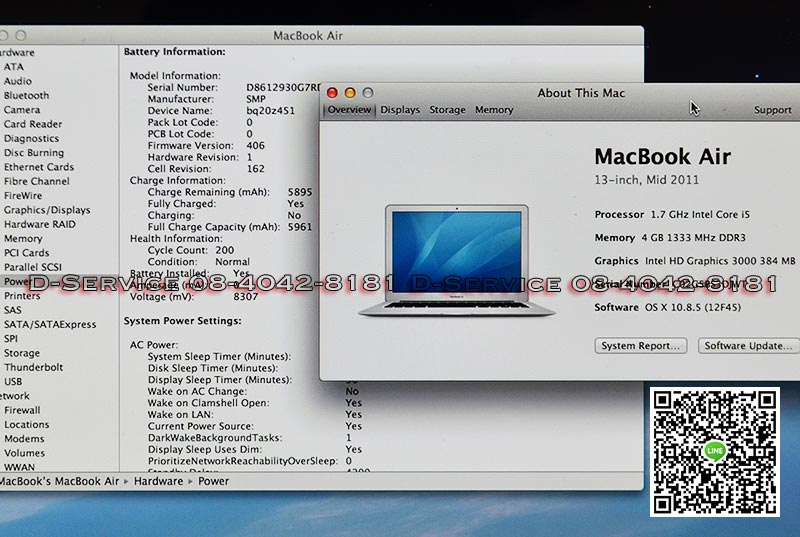800x537 pixels.
Task: Select the Overview tab in About This Mac
Action: coord(349,110)
